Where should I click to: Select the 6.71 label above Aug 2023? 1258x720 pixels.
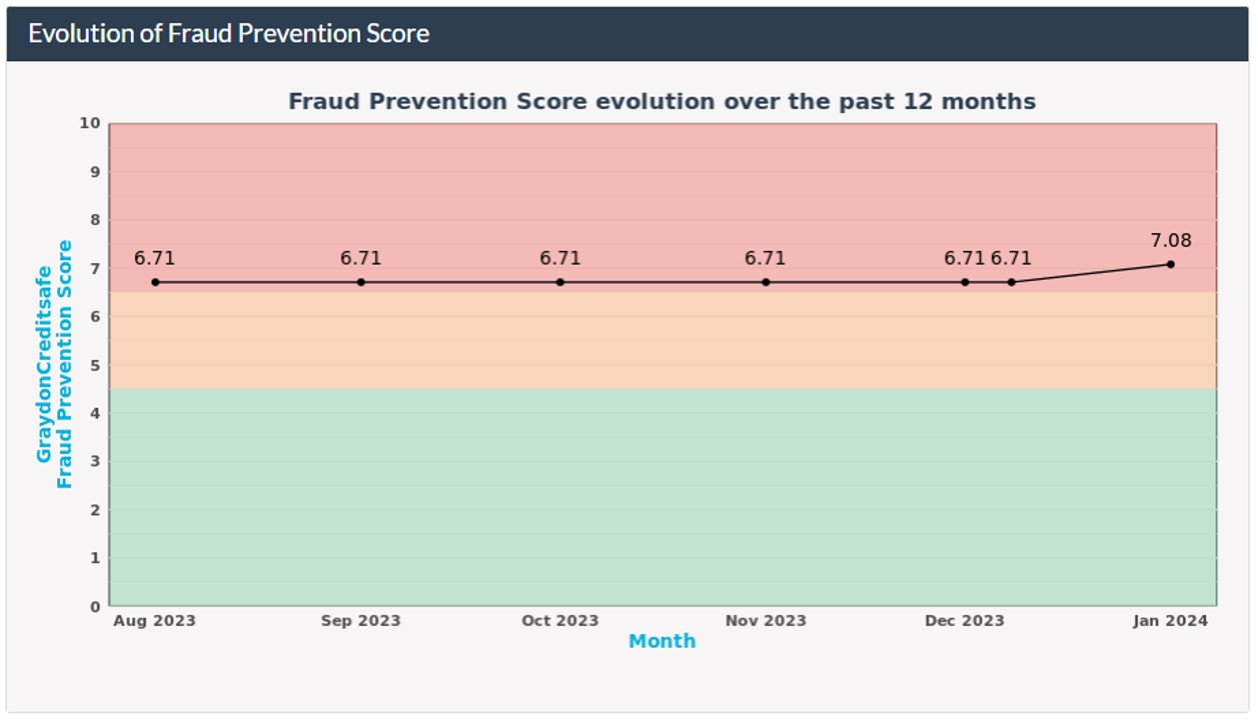coord(153,258)
